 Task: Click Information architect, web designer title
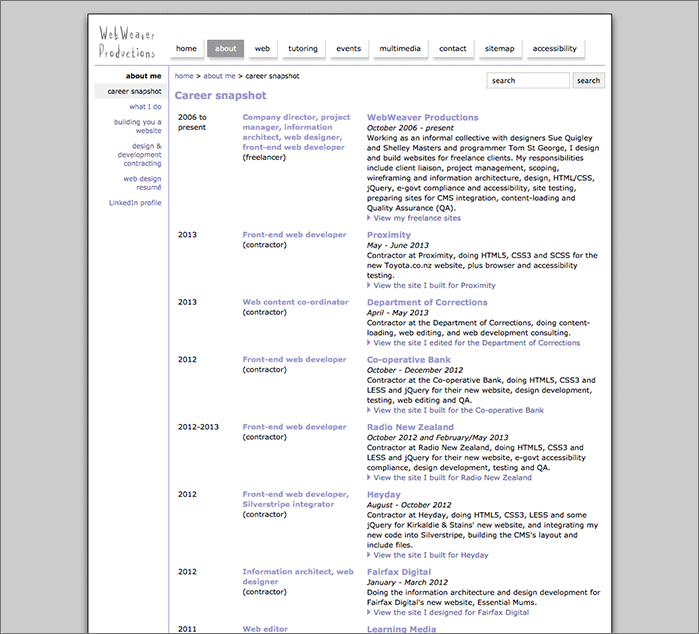click(x=298, y=576)
